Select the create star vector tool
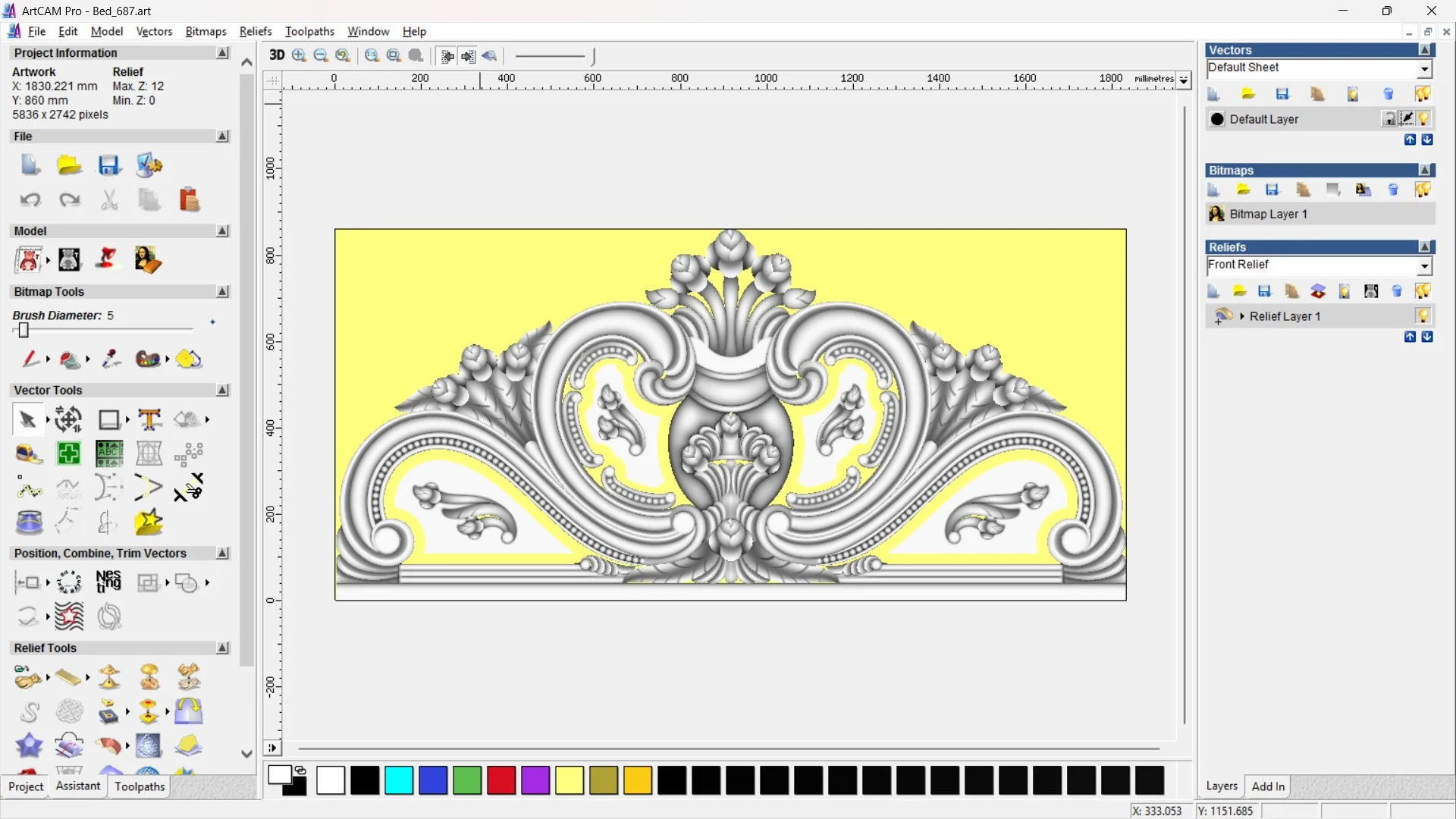 [149, 522]
